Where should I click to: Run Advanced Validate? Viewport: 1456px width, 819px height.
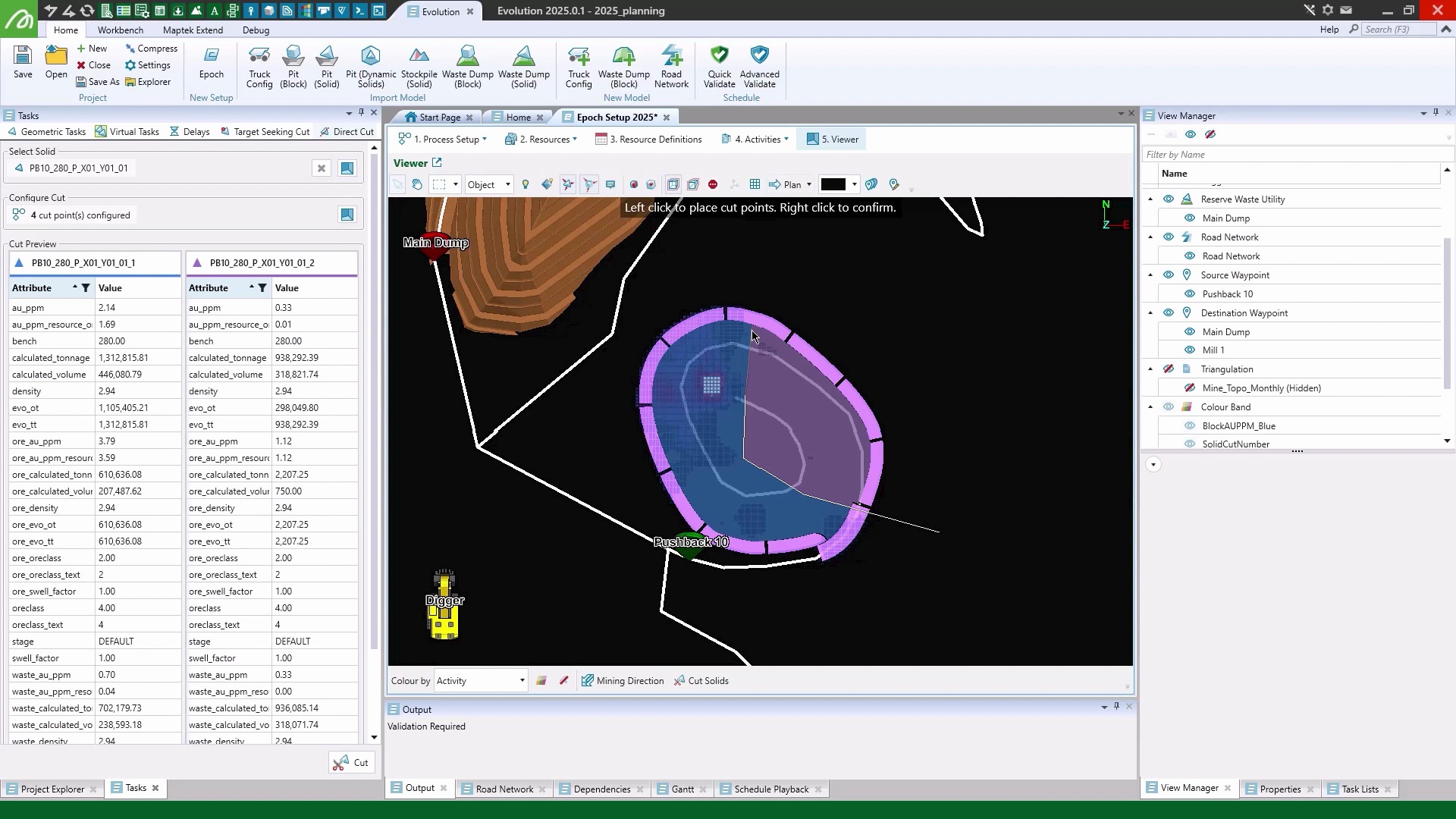[760, 67]
